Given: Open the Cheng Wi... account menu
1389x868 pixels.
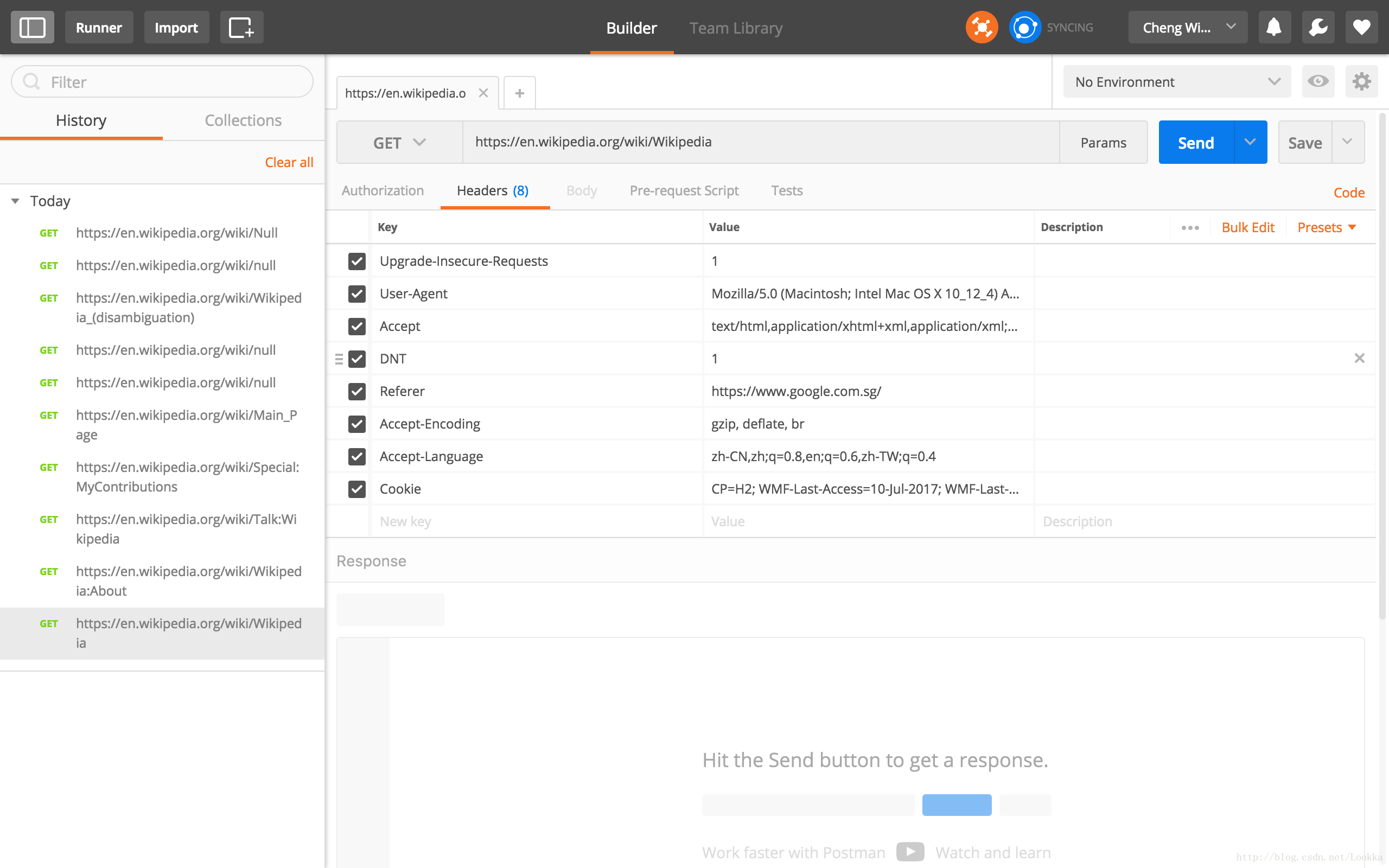Looking at the screenshot, I should [x=1188, y=27].
